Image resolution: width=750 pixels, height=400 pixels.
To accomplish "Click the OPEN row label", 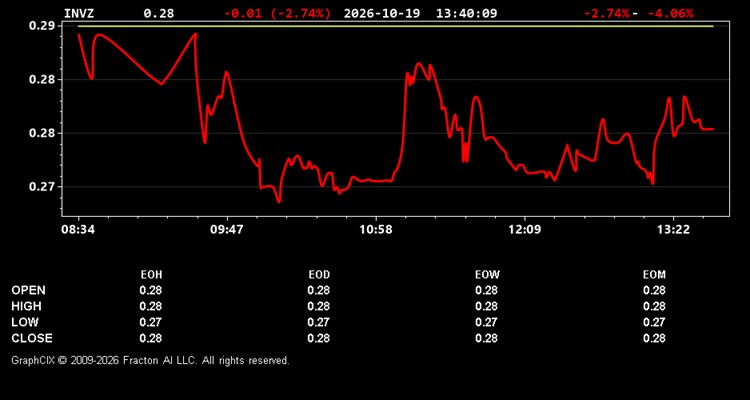I will coord(29,290).
